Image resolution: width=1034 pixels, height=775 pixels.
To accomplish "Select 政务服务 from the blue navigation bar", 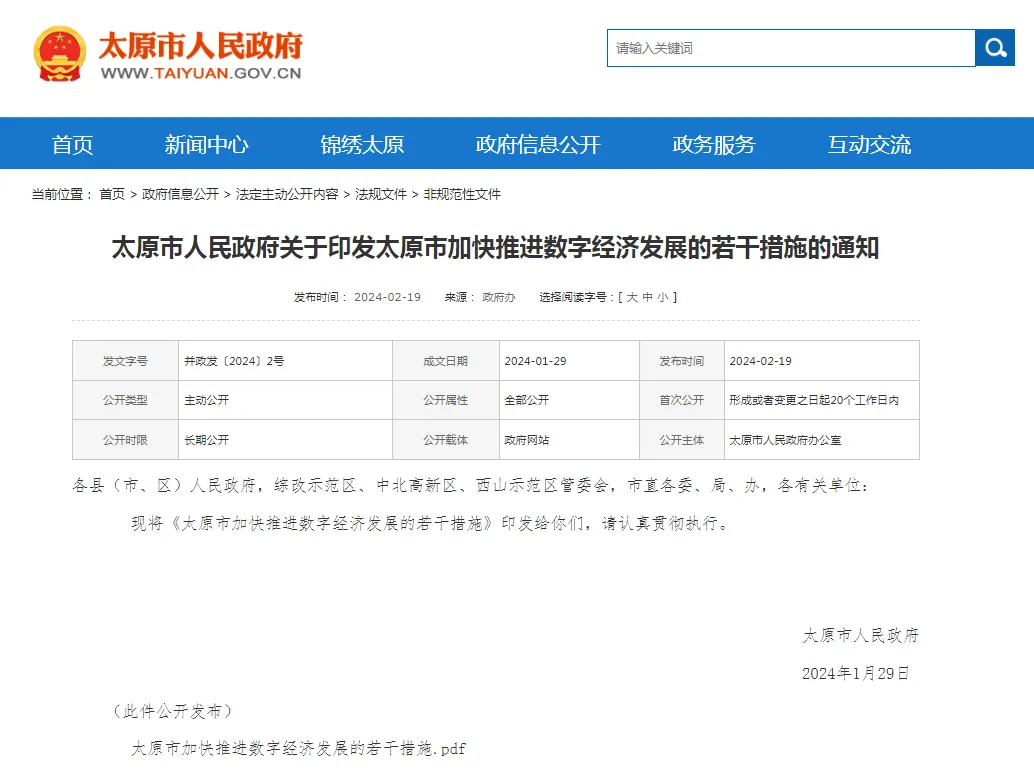I will (714, 144).
